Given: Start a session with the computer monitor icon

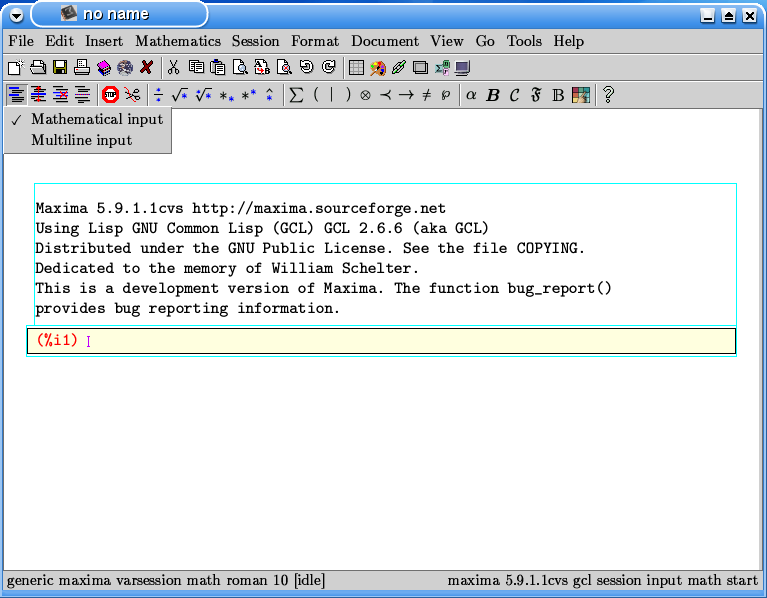Looking at the screenshot, I should (x=462, y=67).
